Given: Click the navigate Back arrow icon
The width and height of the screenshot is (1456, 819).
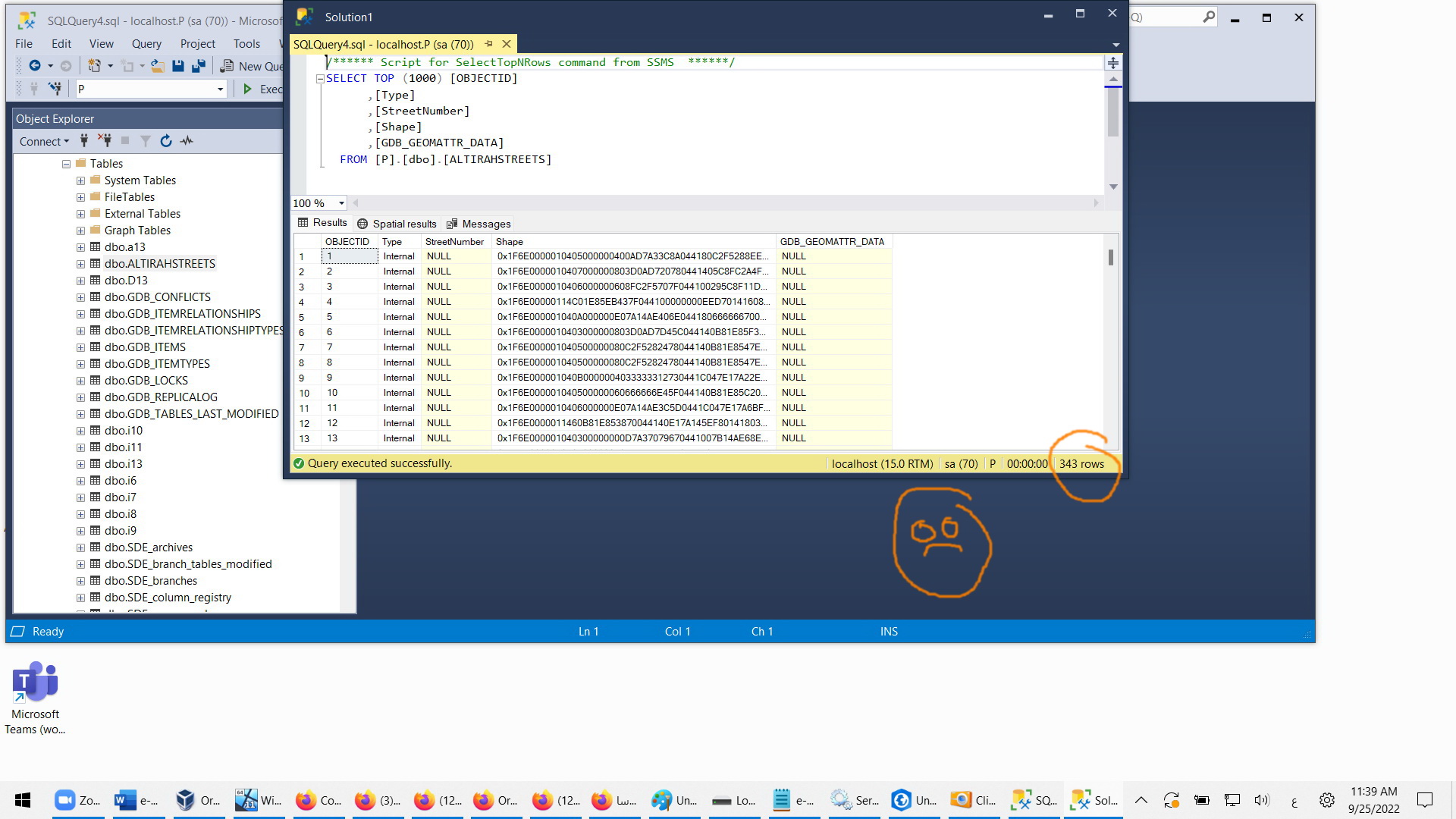Looking at the screenshot, I should point(34,67).
